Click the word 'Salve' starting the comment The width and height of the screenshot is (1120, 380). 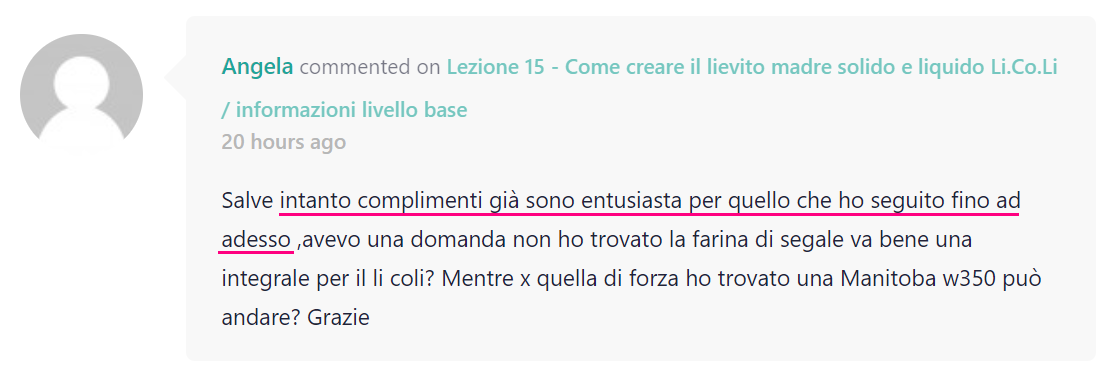click(248, 201)
